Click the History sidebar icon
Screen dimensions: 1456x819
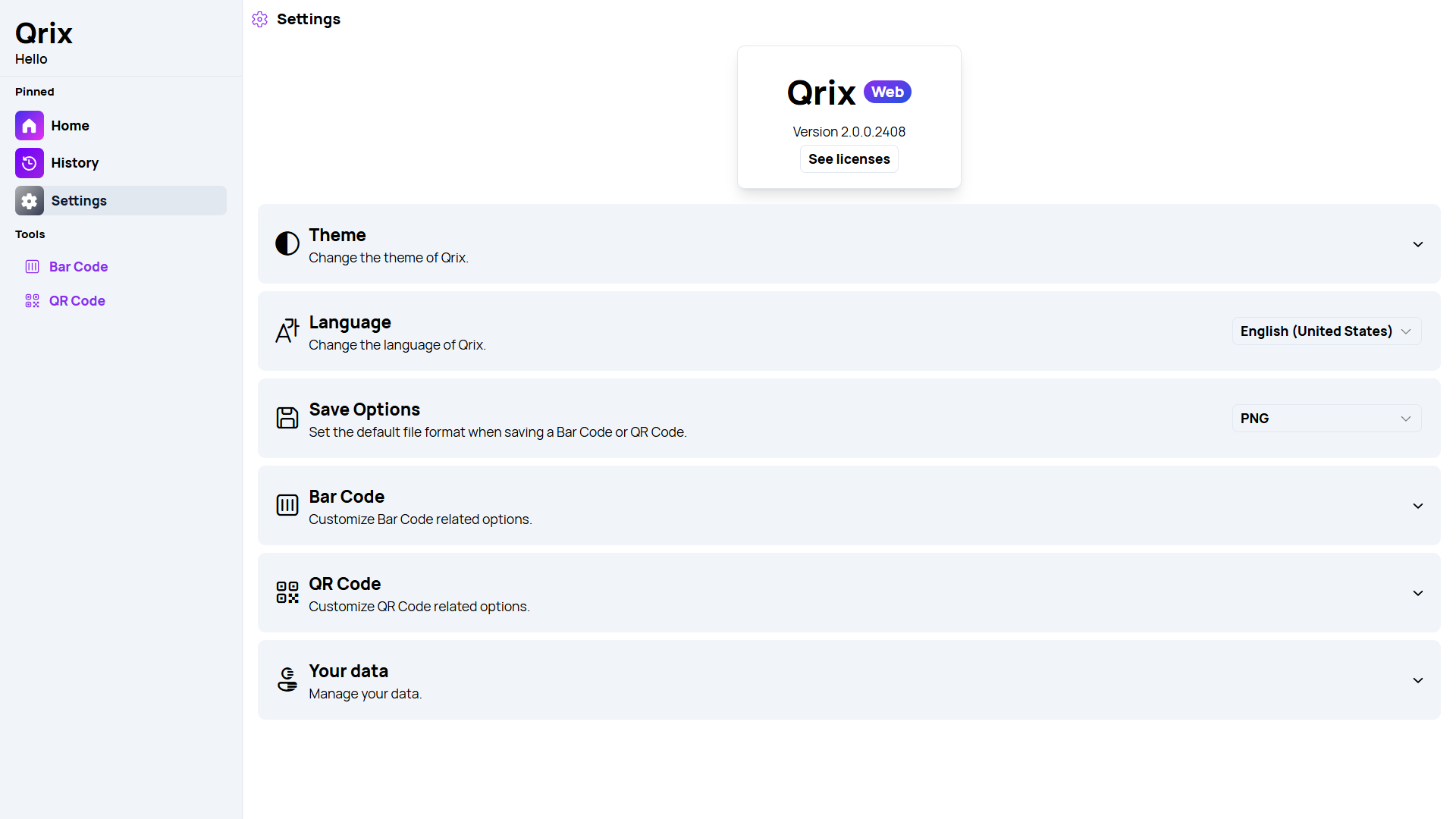tap(29, 163)
